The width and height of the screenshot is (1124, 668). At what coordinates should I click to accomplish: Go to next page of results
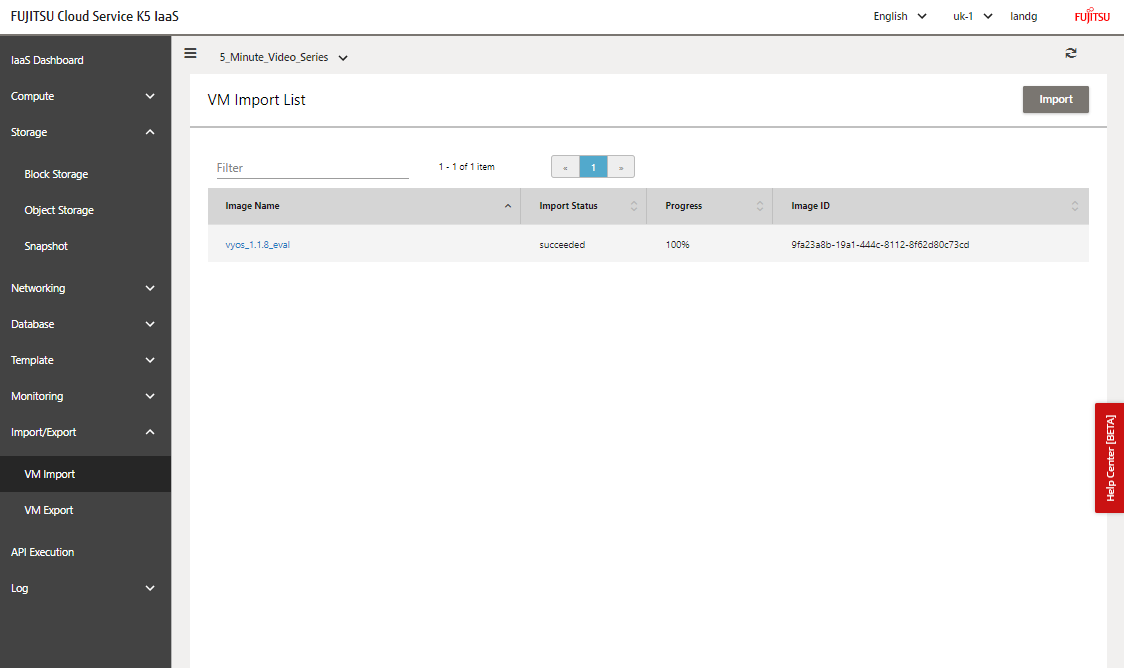tap(621, 167)
